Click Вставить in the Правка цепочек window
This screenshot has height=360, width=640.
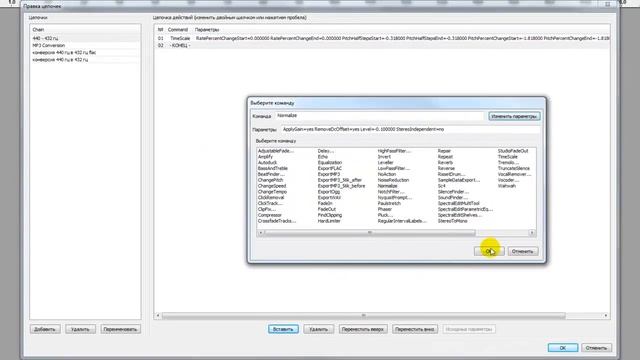(x=283, y=329)
